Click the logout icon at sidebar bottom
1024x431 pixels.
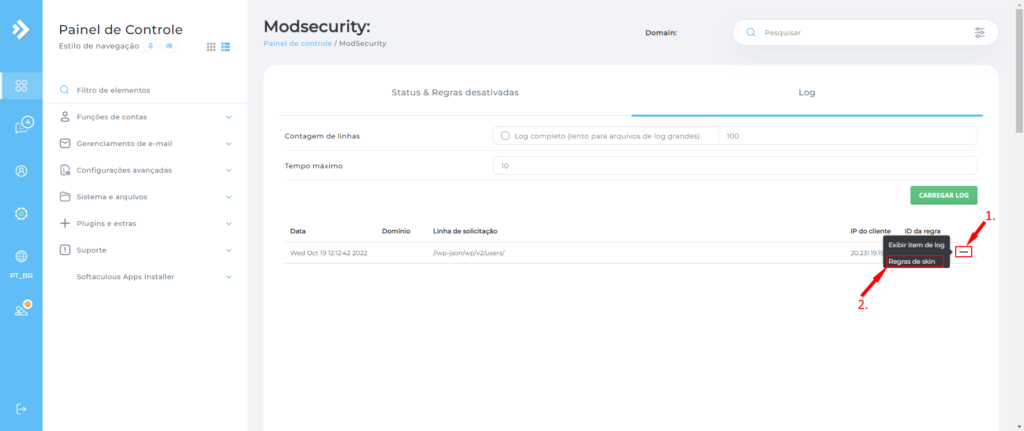click(21, 408)
